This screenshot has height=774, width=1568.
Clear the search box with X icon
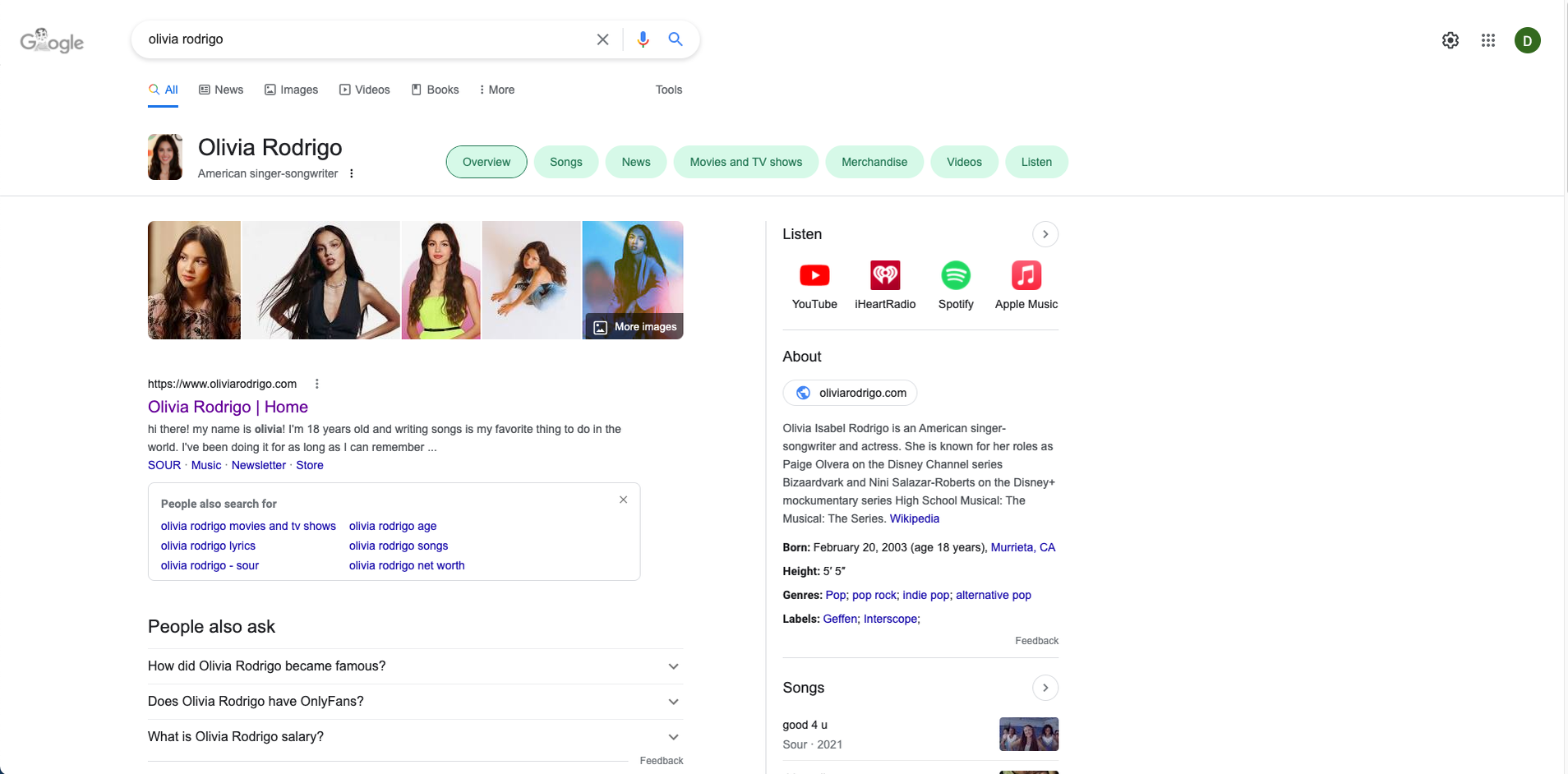tap(602, 39)
